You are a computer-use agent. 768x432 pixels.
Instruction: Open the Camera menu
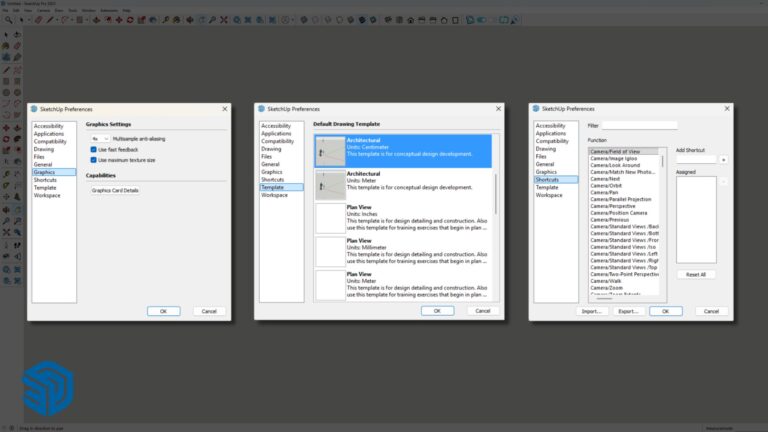click(x=43, y=10)
